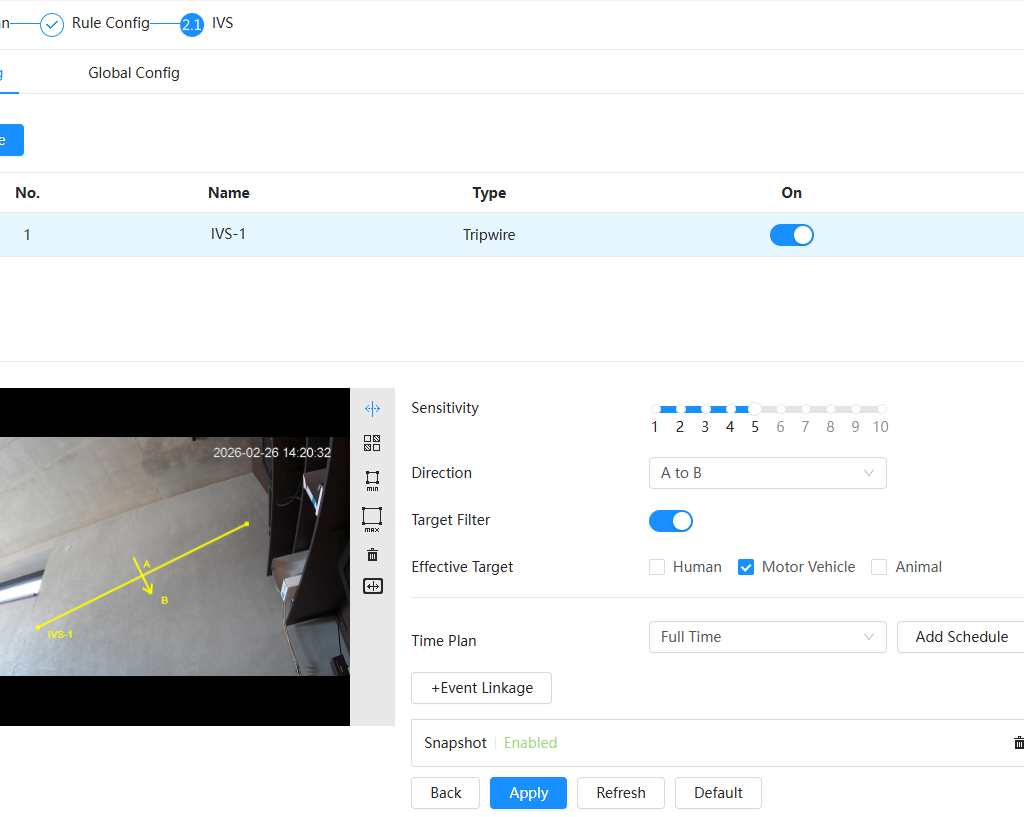Uncheck the Motor Vehicle checkbox
The image size is (1024, 817).
[x=746, y=567]
